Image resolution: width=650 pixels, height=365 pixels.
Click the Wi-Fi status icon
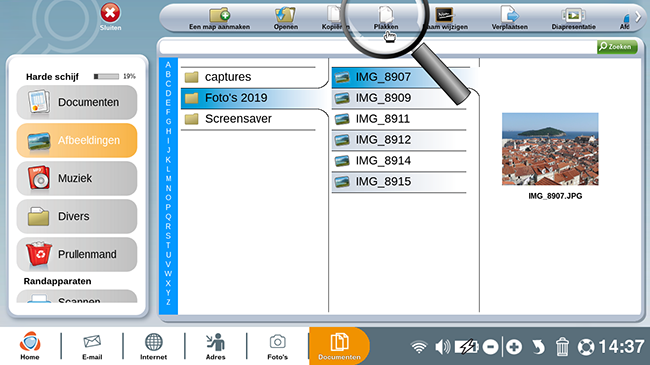[419, 347]
